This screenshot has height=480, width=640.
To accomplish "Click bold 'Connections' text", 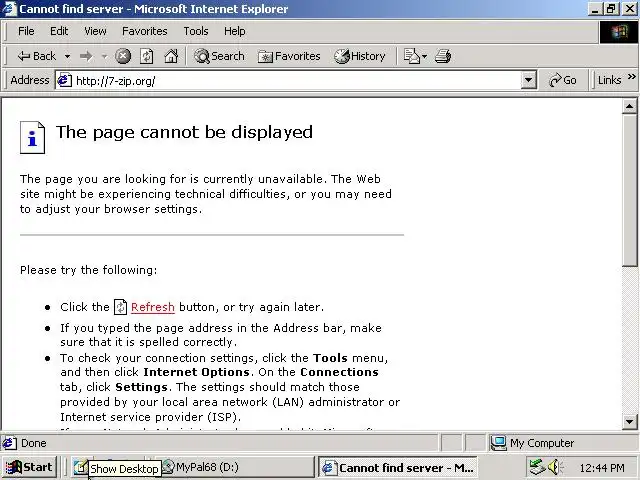I will 339,372.
